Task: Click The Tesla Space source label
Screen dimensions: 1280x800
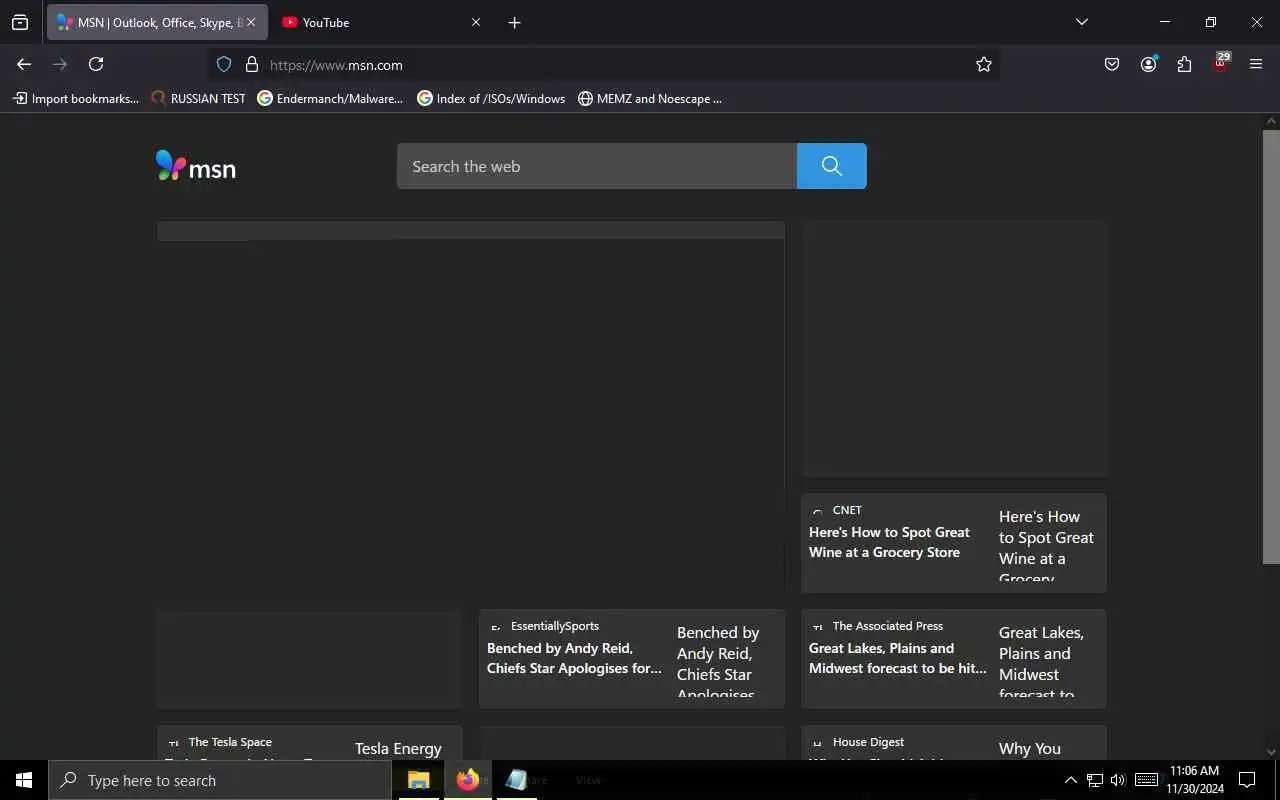Action: point(230,742)
